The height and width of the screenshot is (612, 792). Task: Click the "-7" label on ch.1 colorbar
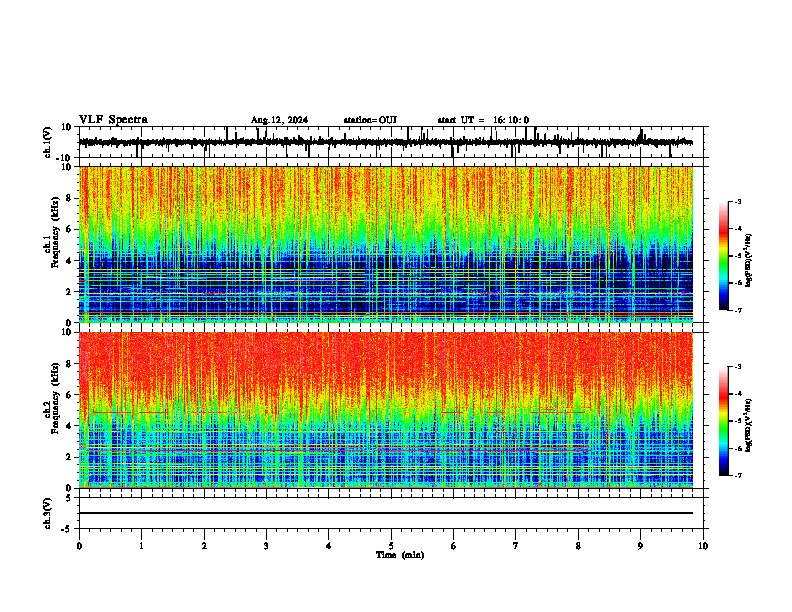tap(737, 310)
